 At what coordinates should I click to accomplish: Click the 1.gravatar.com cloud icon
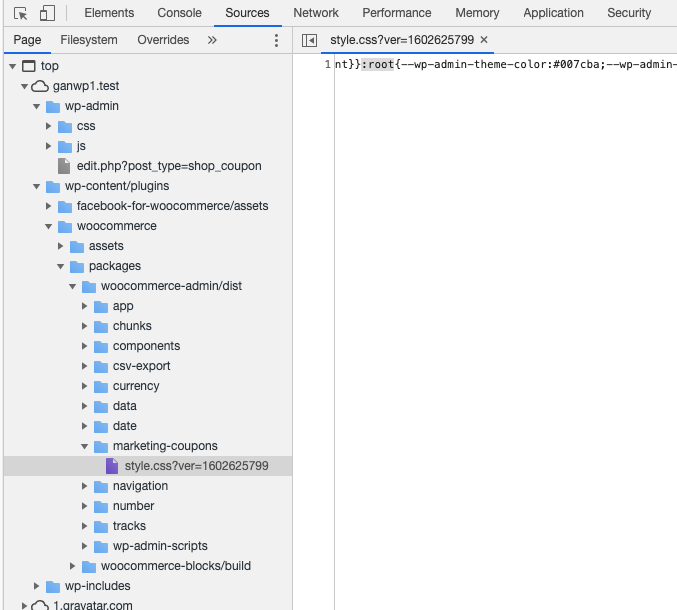coord(40,605)
